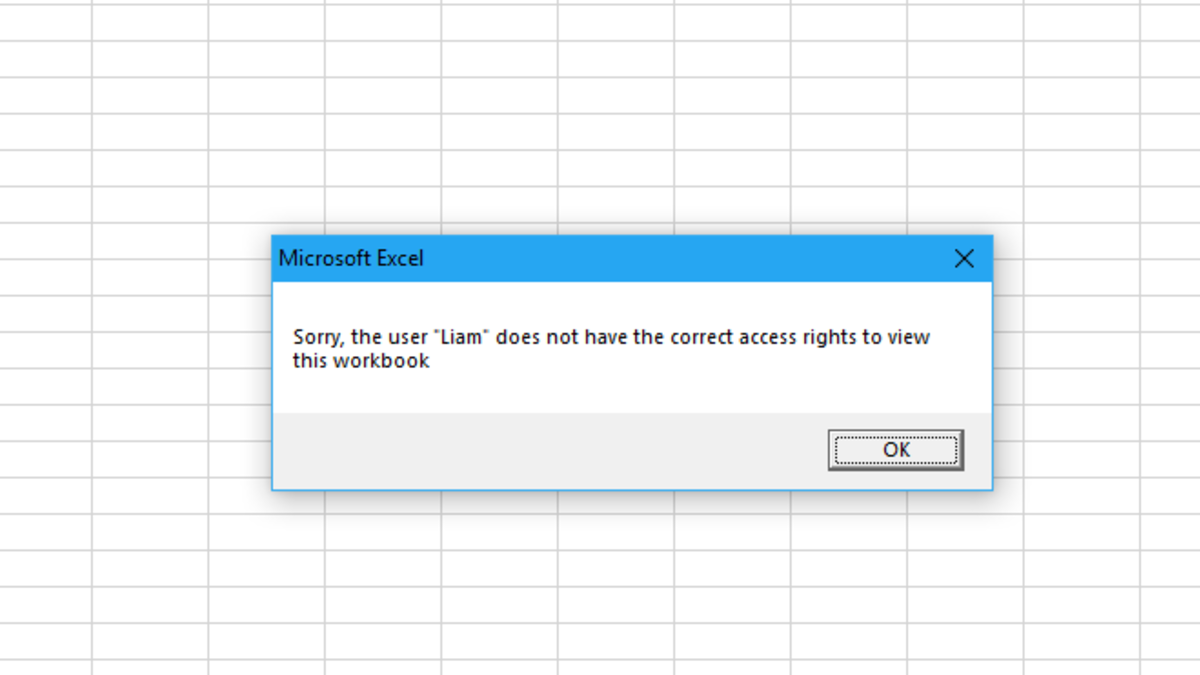Select the cell above the dialog's close X
The width and height of the screenshot is (1200, 675).
(964, 205)
